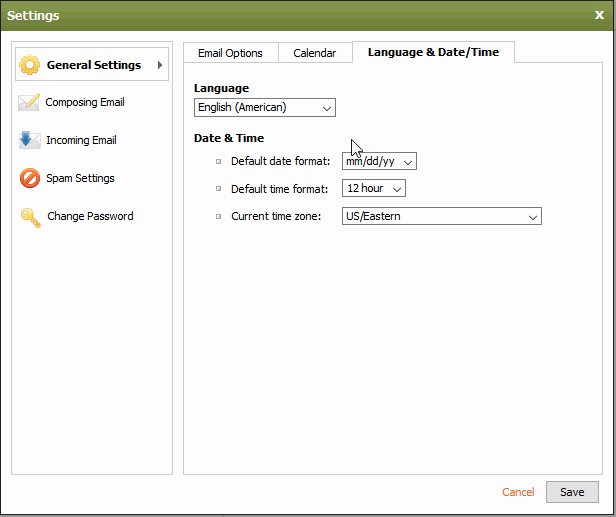
Task: Click the Cancel link
Action: (518, 492)
